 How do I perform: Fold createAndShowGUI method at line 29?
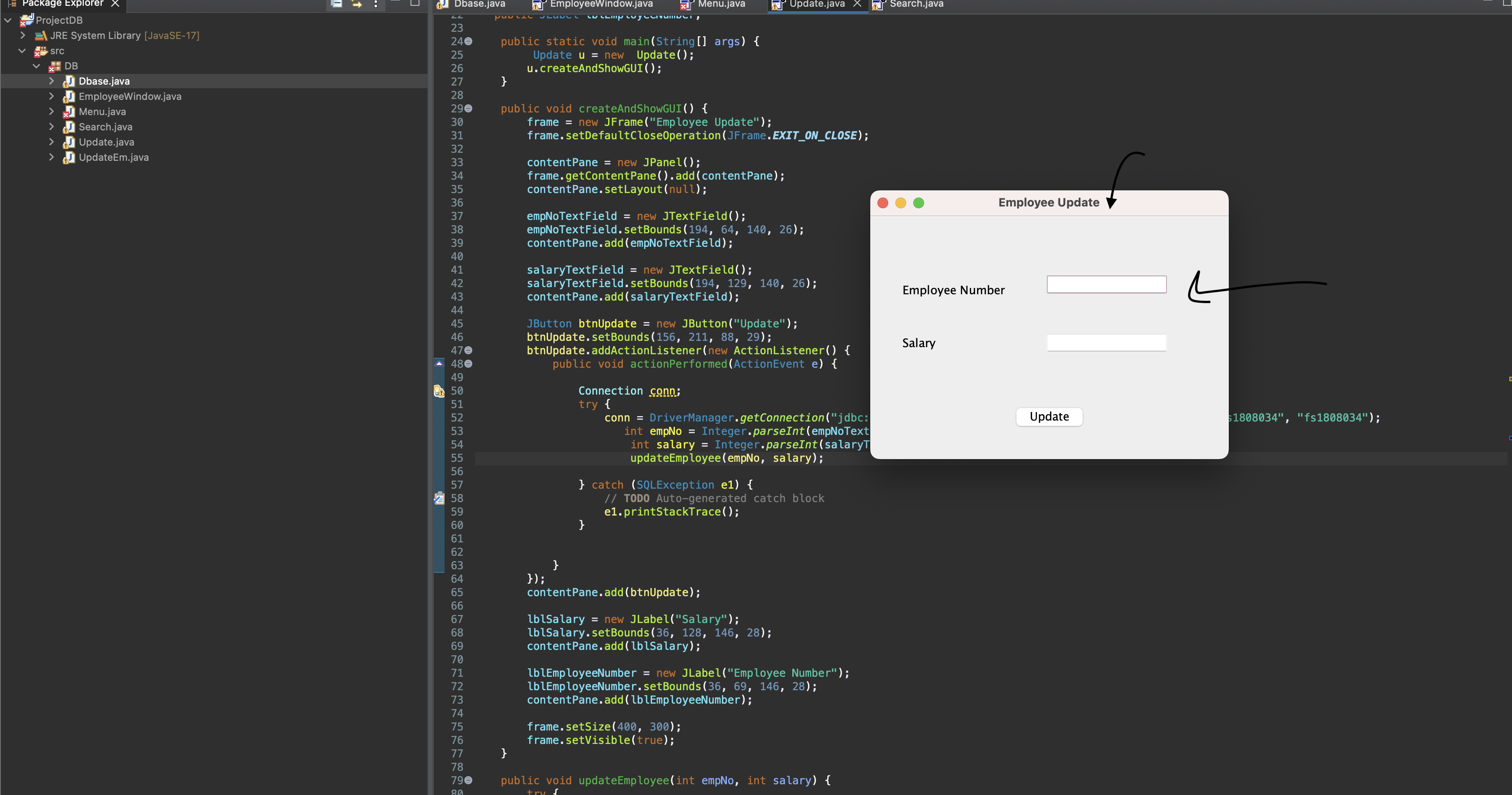click(x=468, y=108)
